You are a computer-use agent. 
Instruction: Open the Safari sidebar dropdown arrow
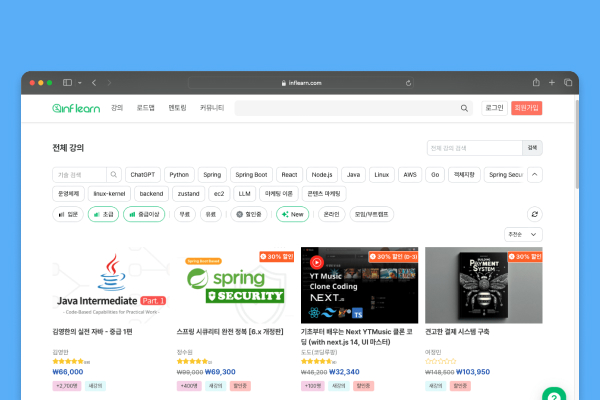[x=79, y=82]
